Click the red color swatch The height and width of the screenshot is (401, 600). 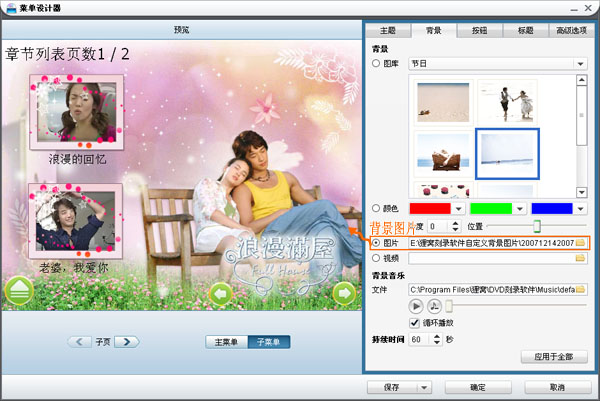click(430, 209)
